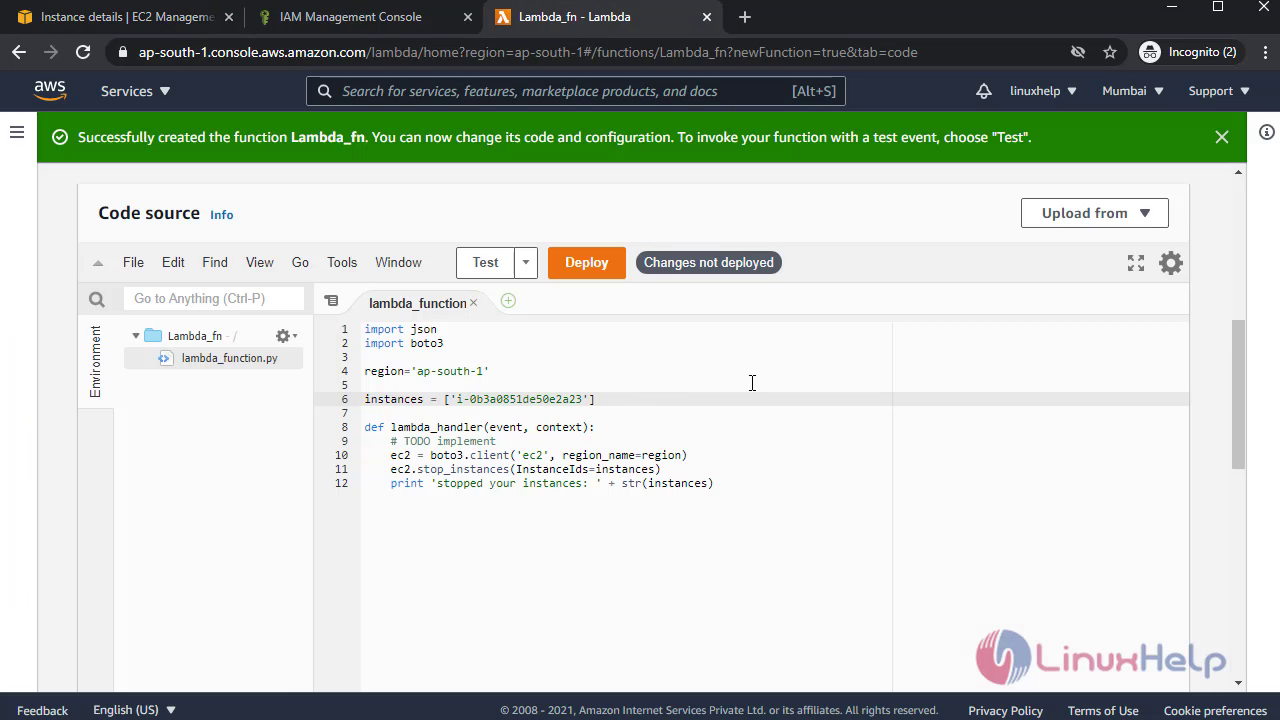The height and width of the screenshot is (720, 1280).
Task: Open the Incognito profile indicator
Action: pos(1188,52)
